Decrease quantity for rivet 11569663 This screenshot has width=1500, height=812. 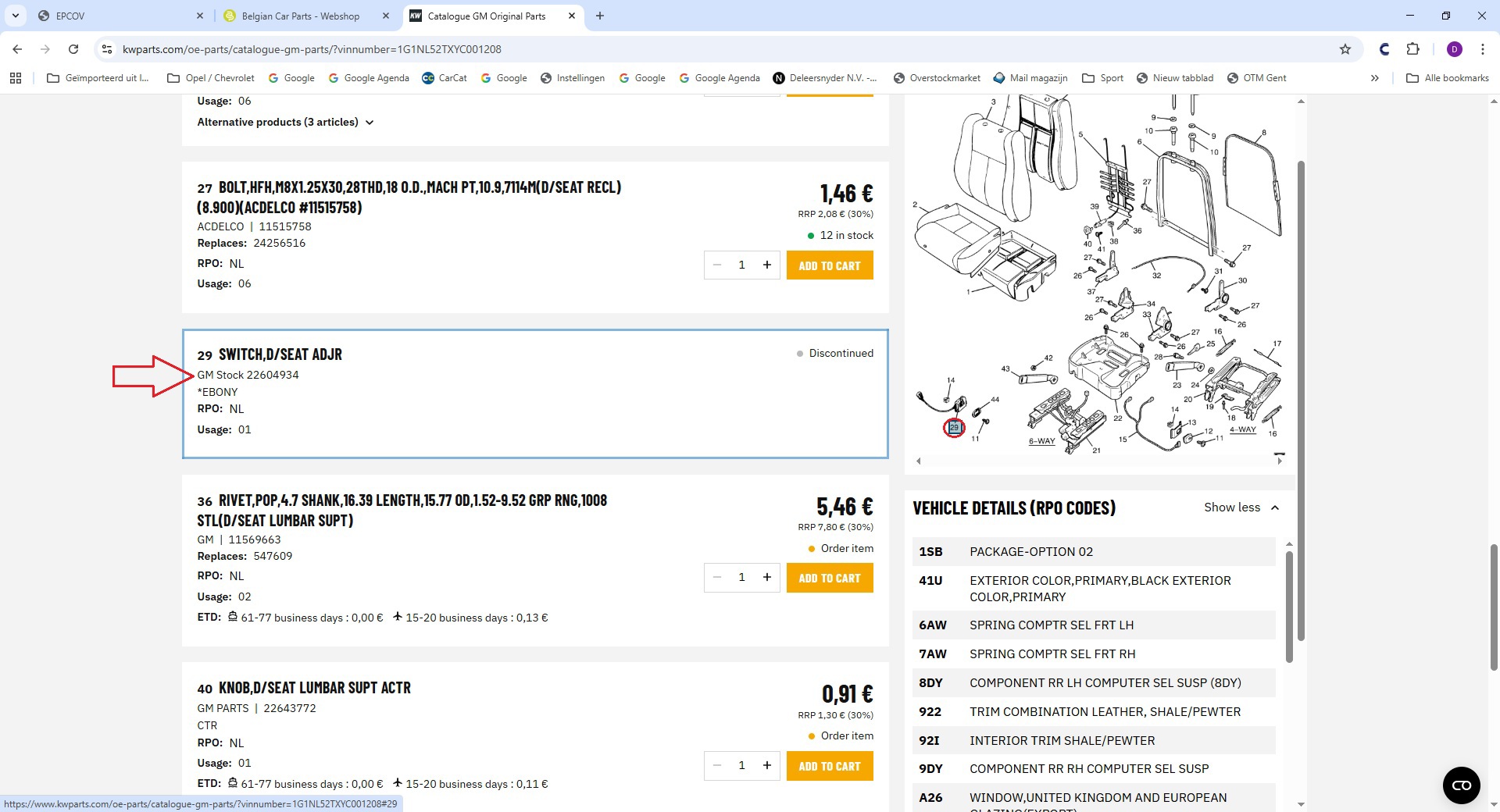pyautogui.click(x=716, y=578)
